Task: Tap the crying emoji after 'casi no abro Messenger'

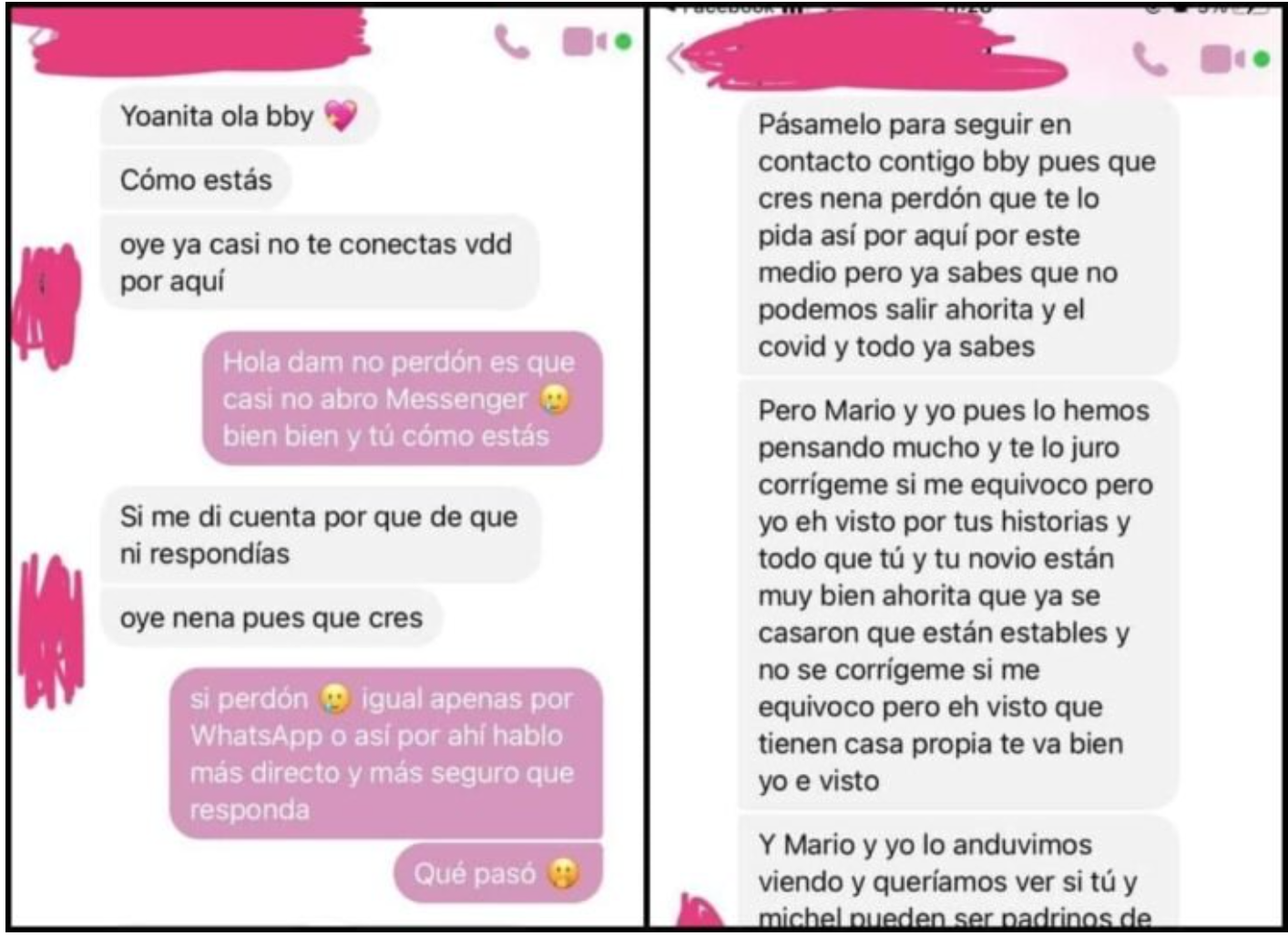Action: [556, 399]
